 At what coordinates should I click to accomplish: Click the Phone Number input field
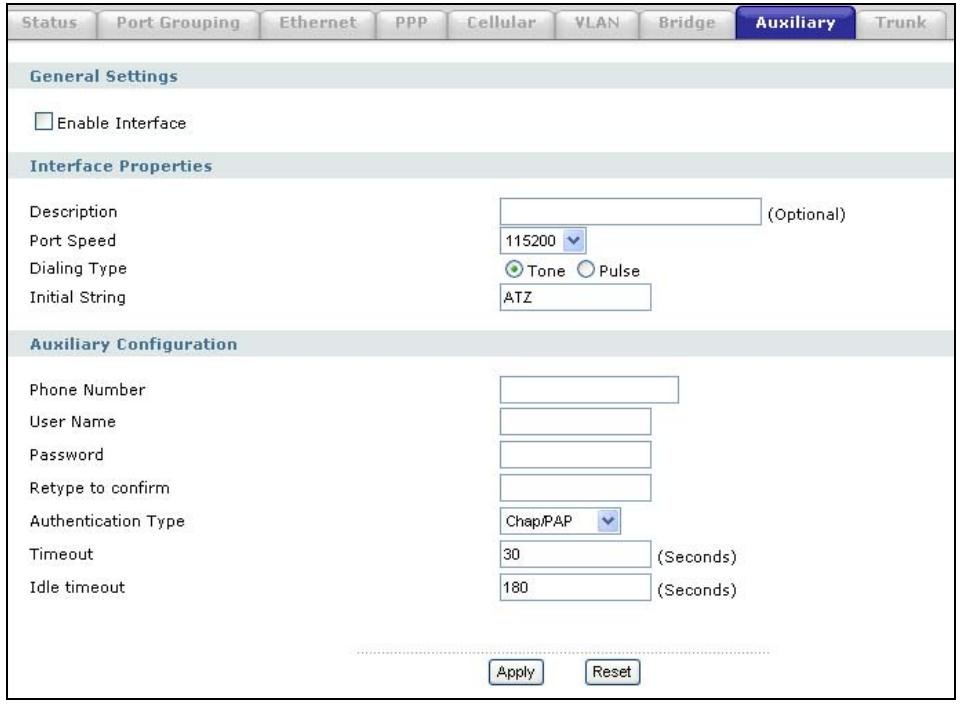590,390
